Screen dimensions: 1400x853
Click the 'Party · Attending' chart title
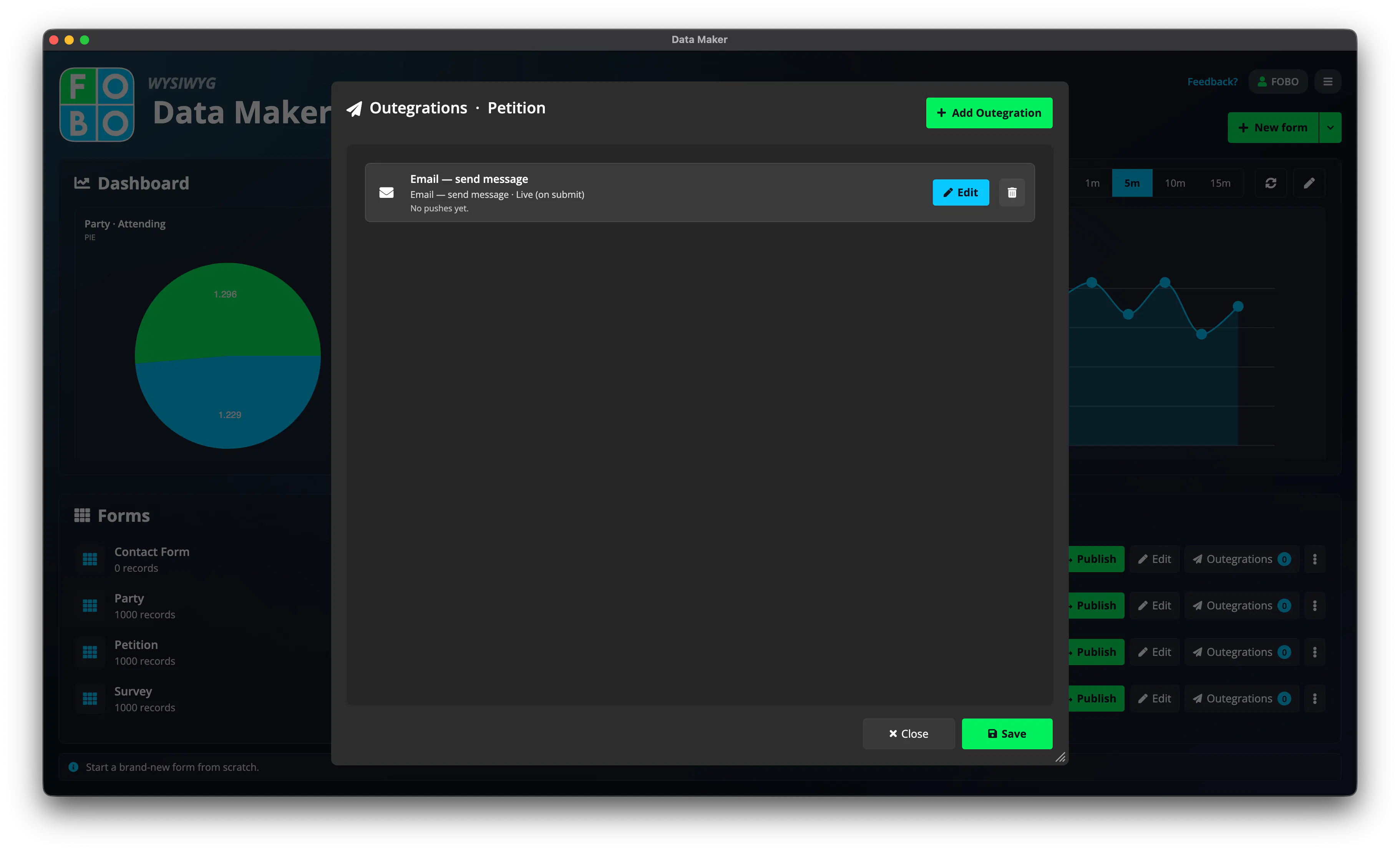pos(125,223)
